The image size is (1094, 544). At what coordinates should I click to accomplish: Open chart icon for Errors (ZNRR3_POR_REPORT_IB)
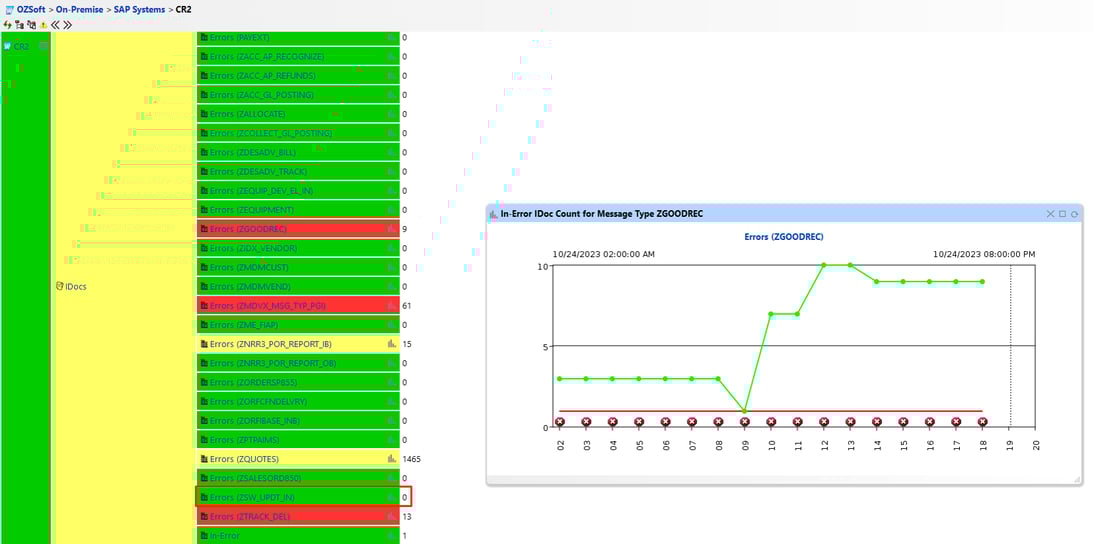391,344
